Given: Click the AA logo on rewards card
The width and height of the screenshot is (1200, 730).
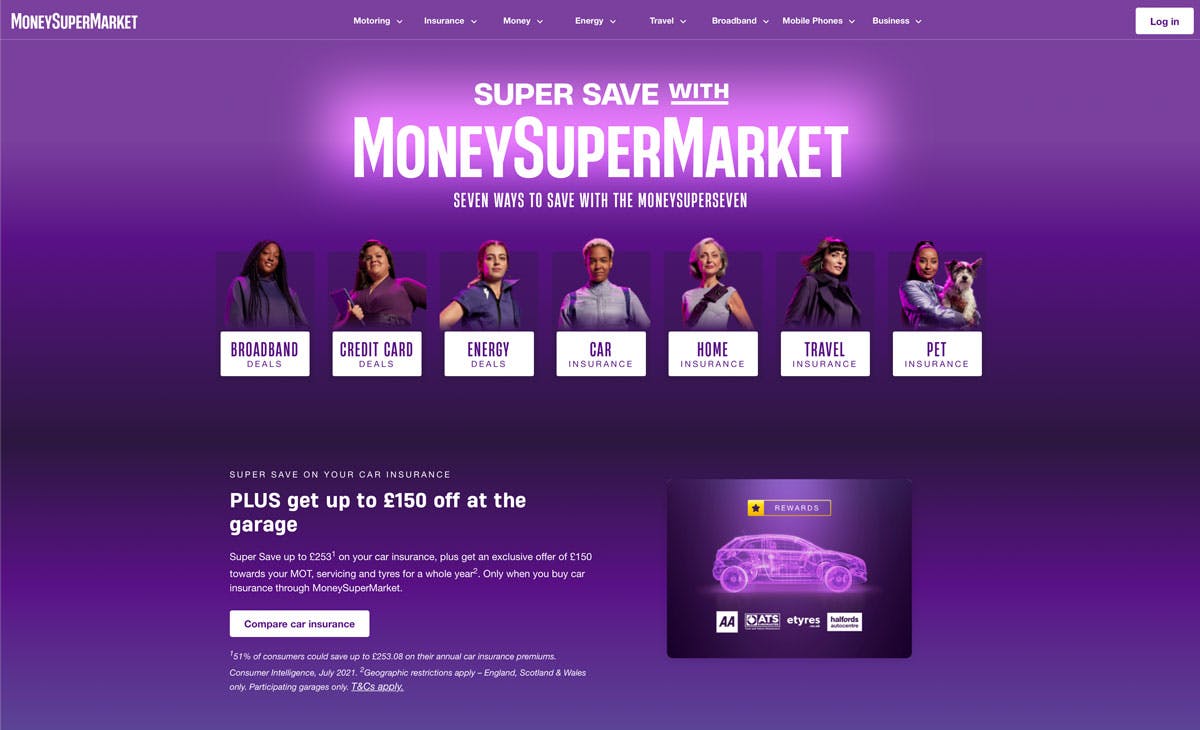Looking at the screenshot, I should [727, 622].
